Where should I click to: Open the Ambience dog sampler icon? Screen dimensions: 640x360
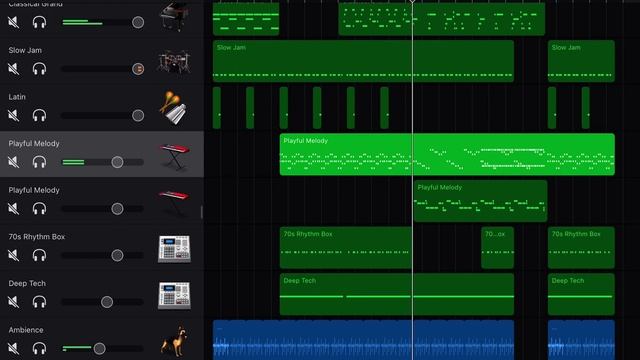pyautogui.click(x=174, y=342)
